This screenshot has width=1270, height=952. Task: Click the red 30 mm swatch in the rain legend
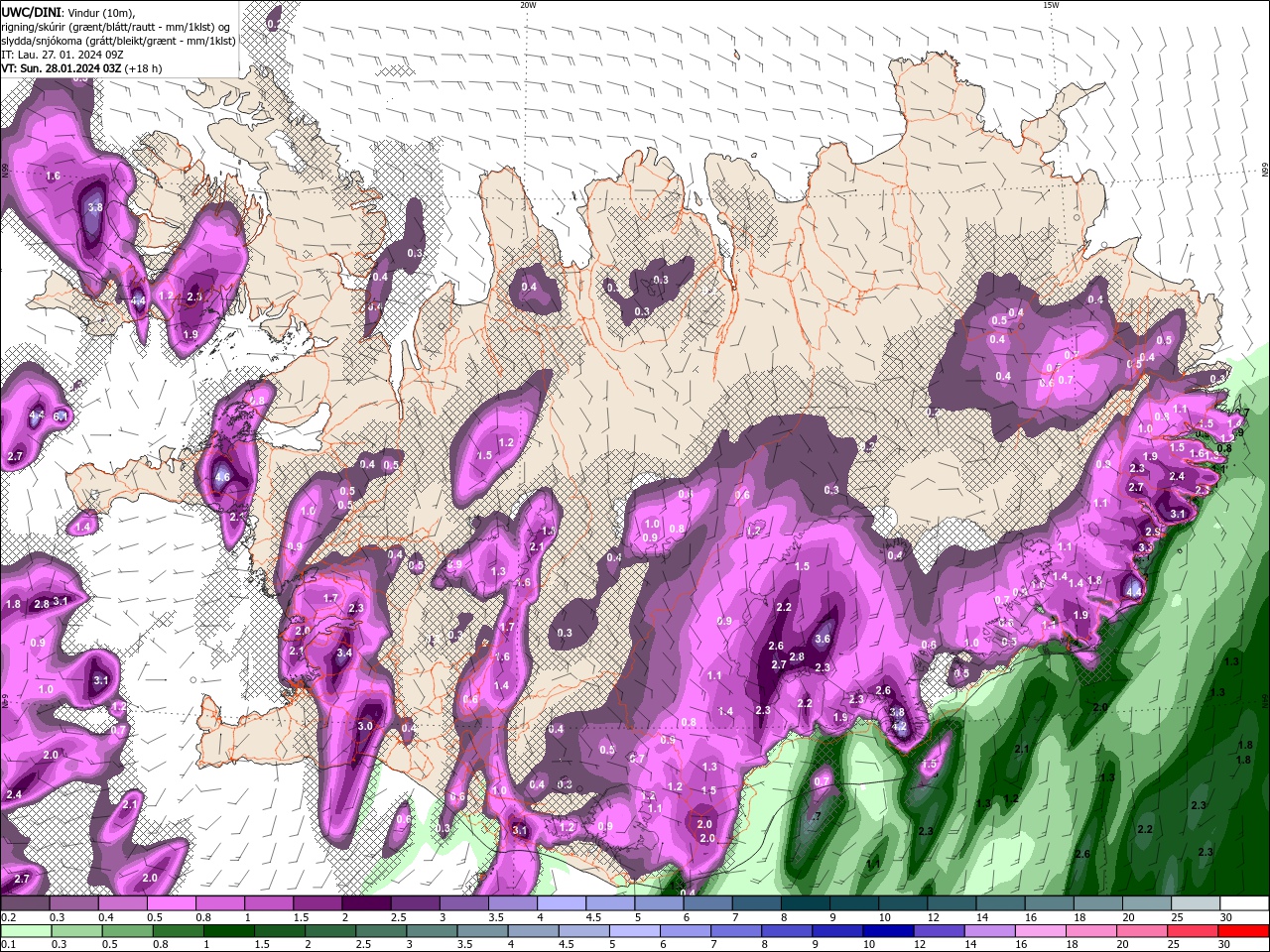pos(1244,930)
